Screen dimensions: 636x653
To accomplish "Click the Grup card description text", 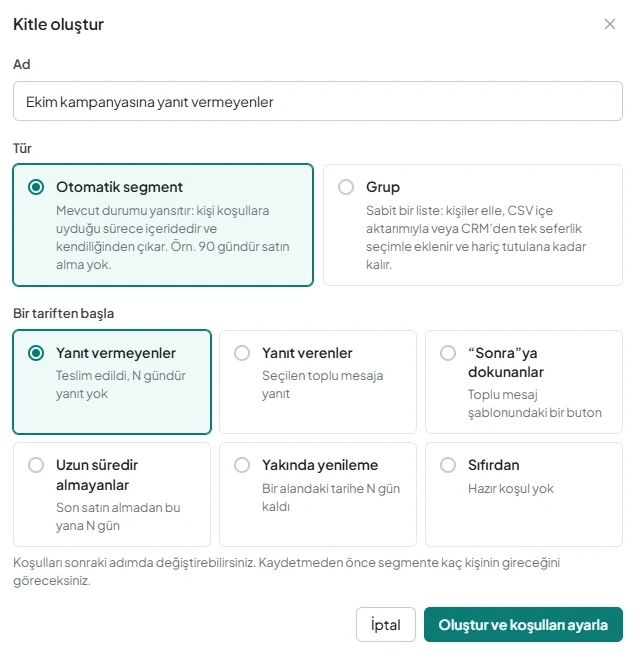I will click(476, 237).
